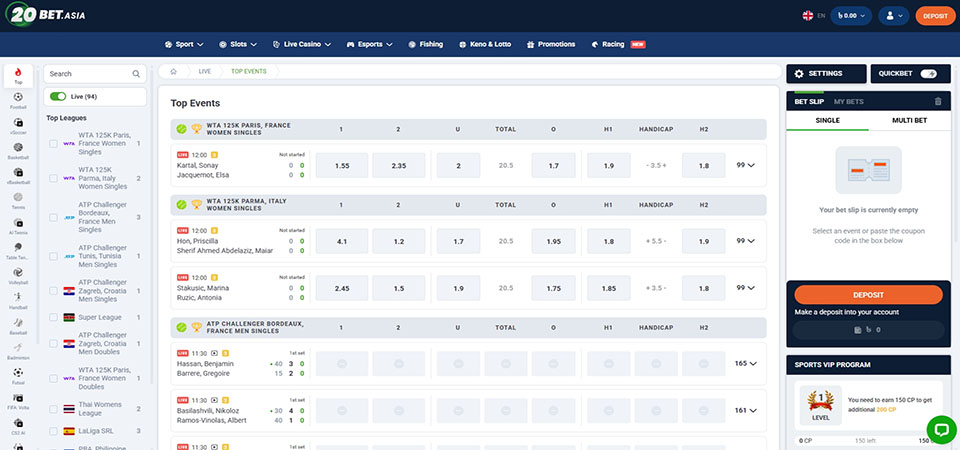Open the user profile dropdown
The image size is (960, 450).
[x=893, y=16]
